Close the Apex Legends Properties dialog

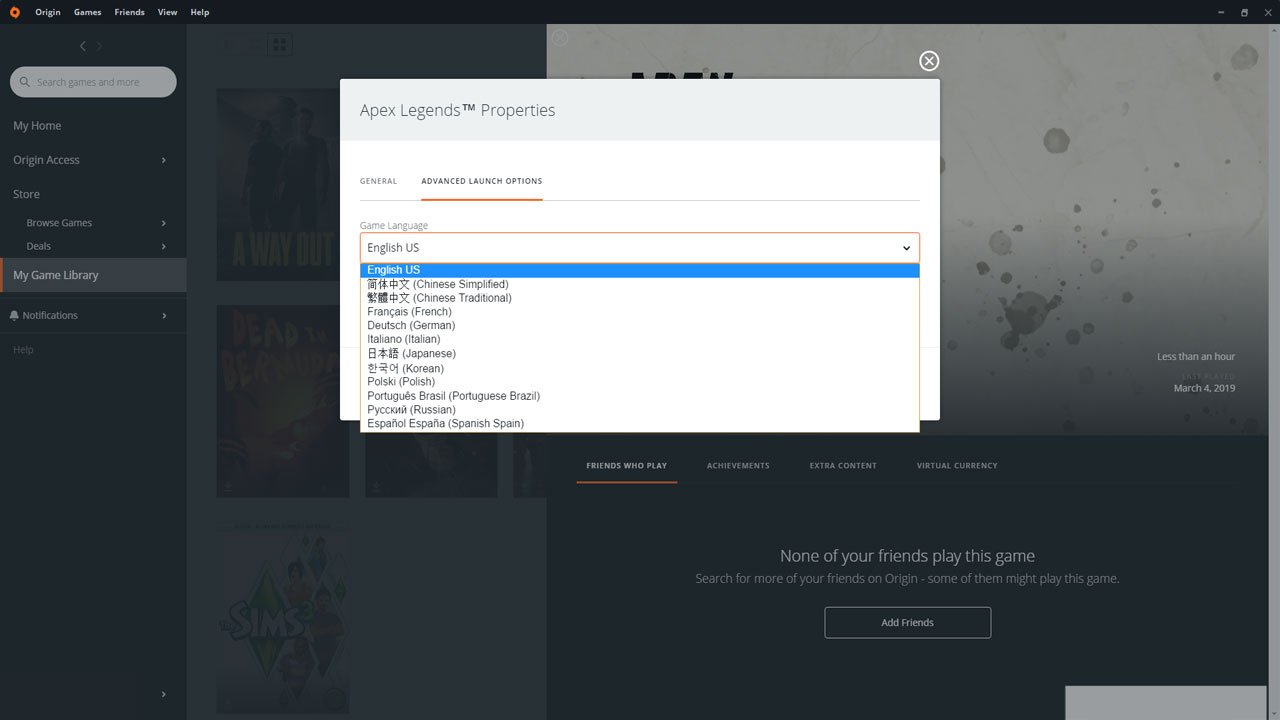tap(929, 61)
